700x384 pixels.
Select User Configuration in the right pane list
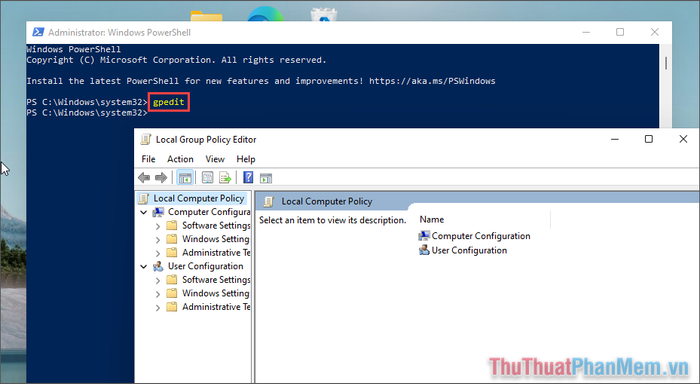tap(469, 250)
